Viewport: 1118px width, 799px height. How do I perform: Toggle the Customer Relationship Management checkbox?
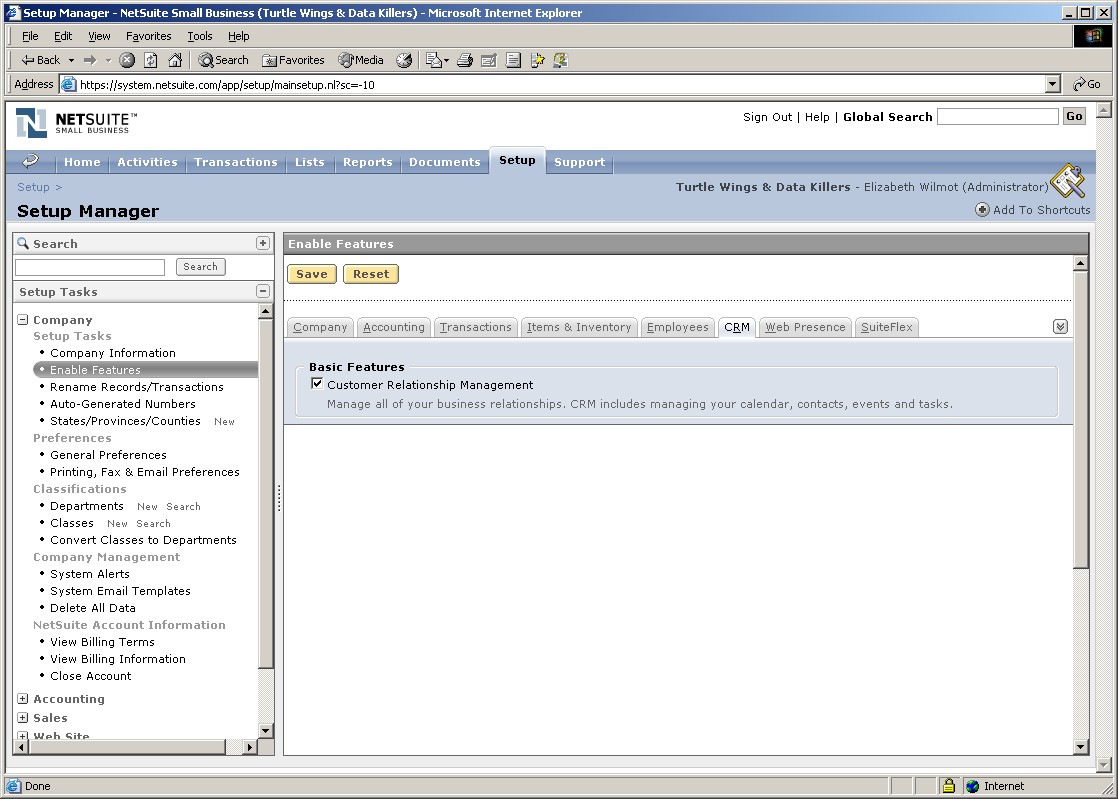[x=317, y=384]
